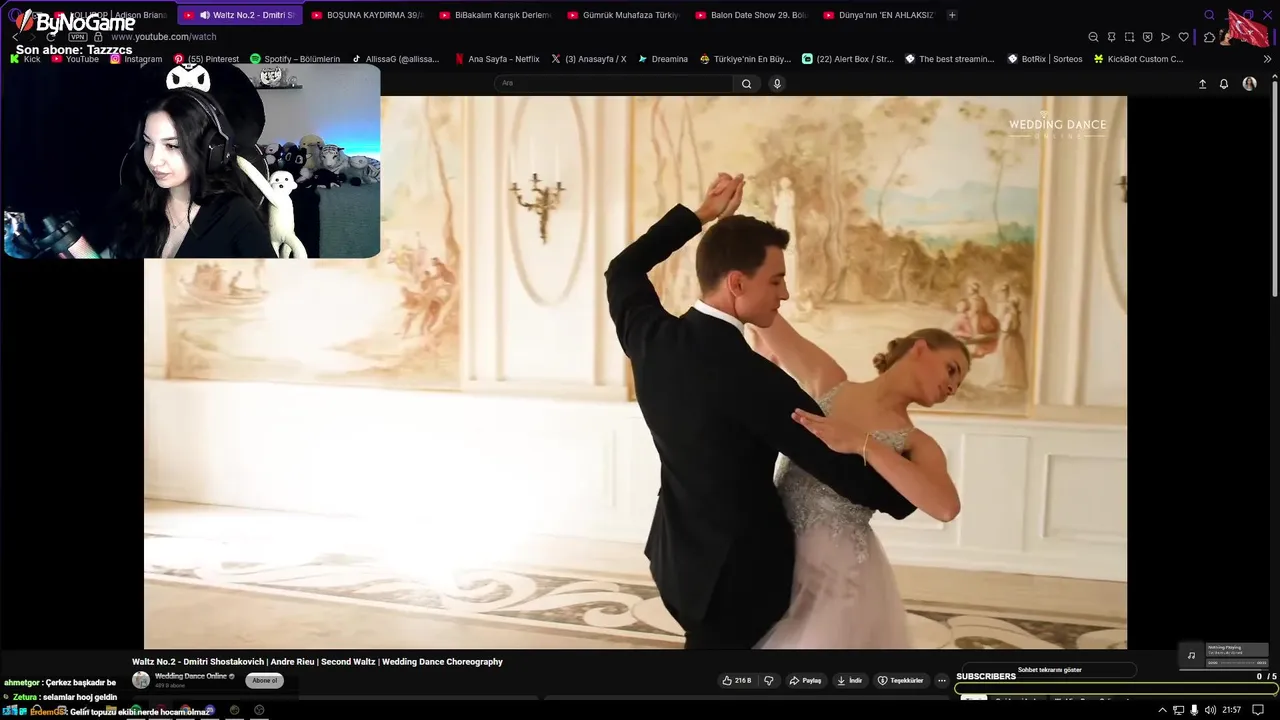Viewport: 1280px width, 720px height.
Task: Switch to the Waltz No.2 - Dmitri tab
Action: coord(241,15)
